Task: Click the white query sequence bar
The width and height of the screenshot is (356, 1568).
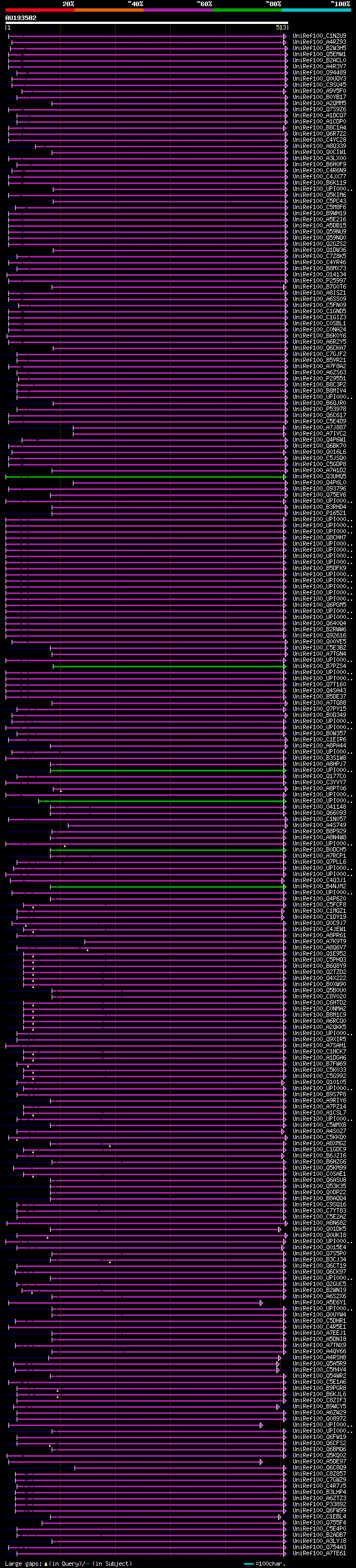Action: pos(147,23)
